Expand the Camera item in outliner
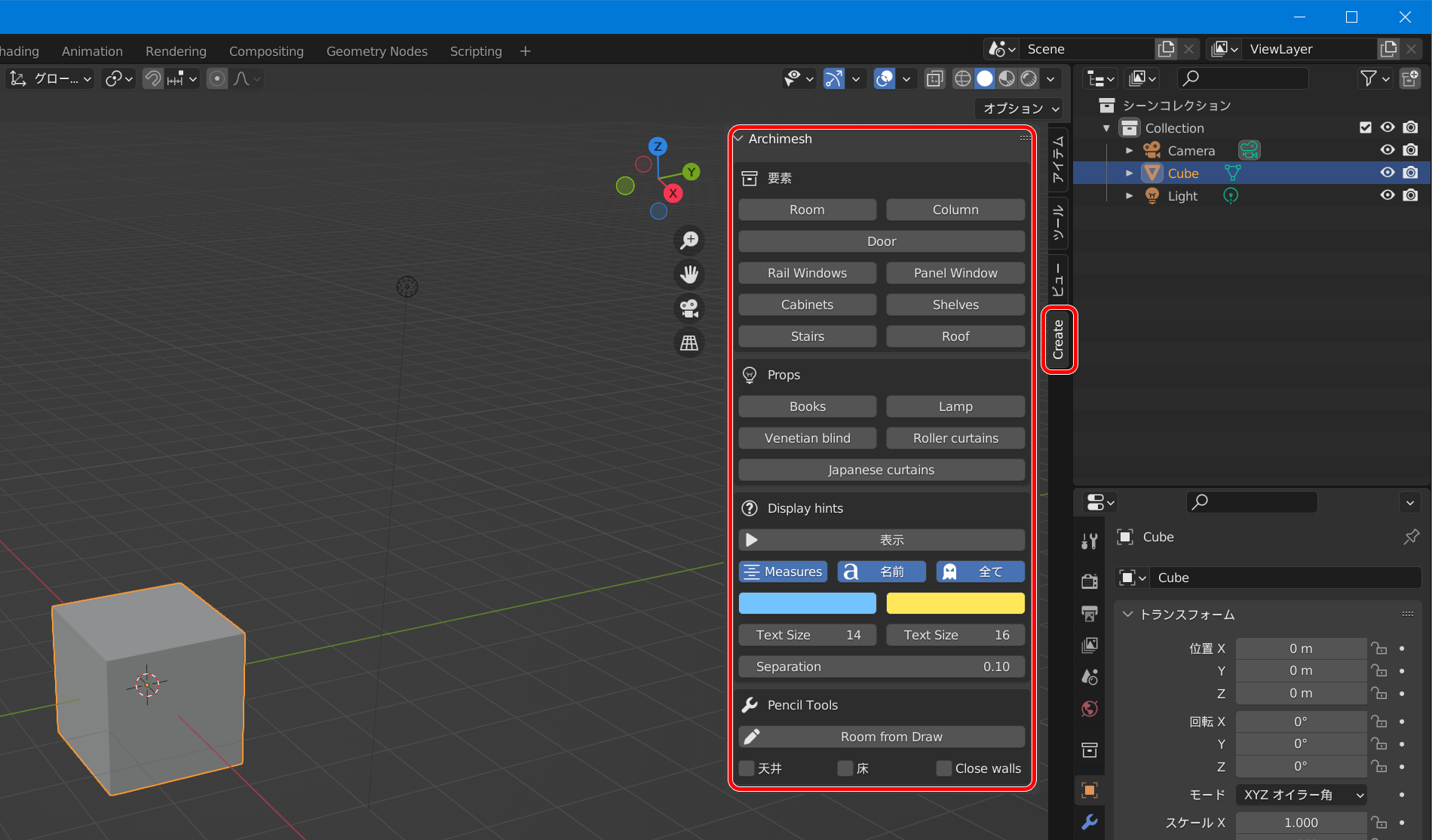This screenshot has width=1432, height=840. 1129,151
